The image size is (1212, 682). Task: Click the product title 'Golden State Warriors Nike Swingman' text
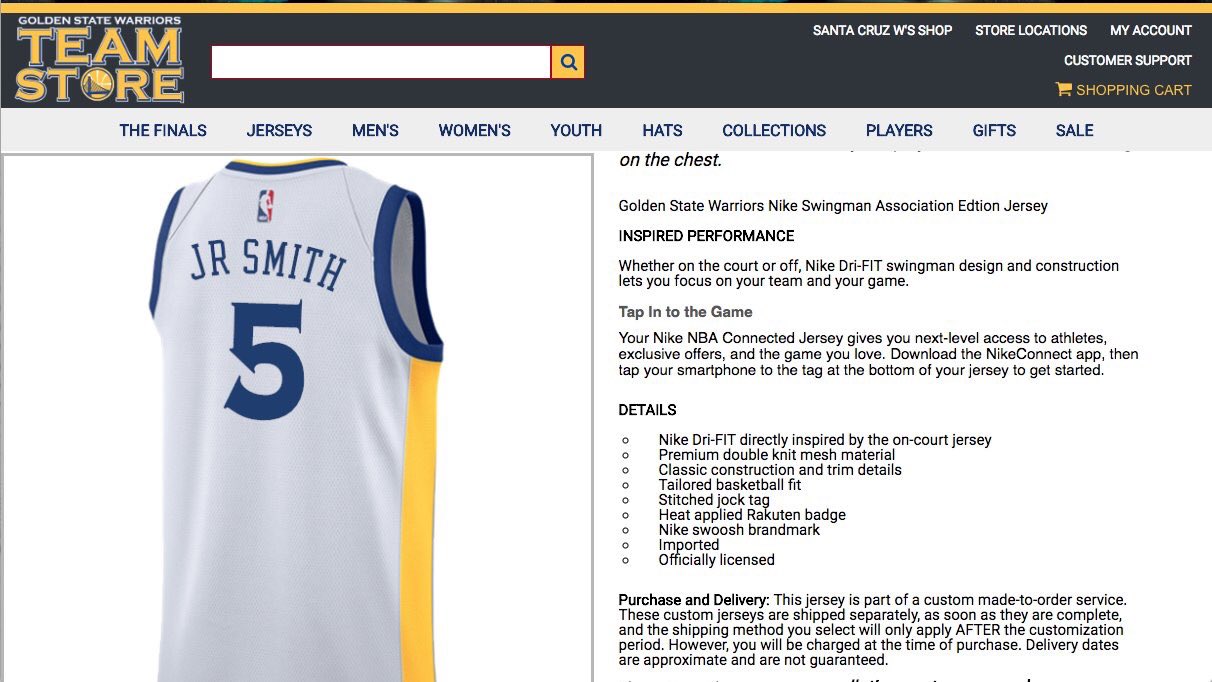(743, 206)
